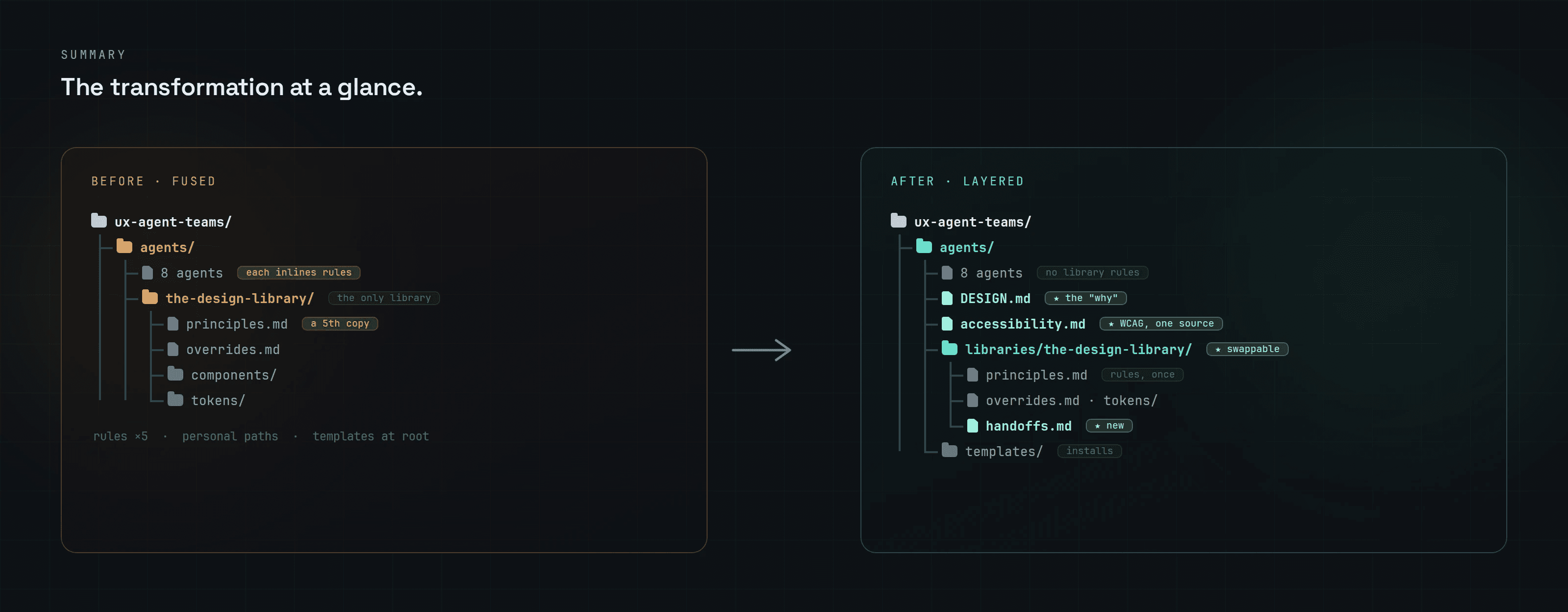
Task: Select principles.md in the After tree
Action: point(1036,375)
